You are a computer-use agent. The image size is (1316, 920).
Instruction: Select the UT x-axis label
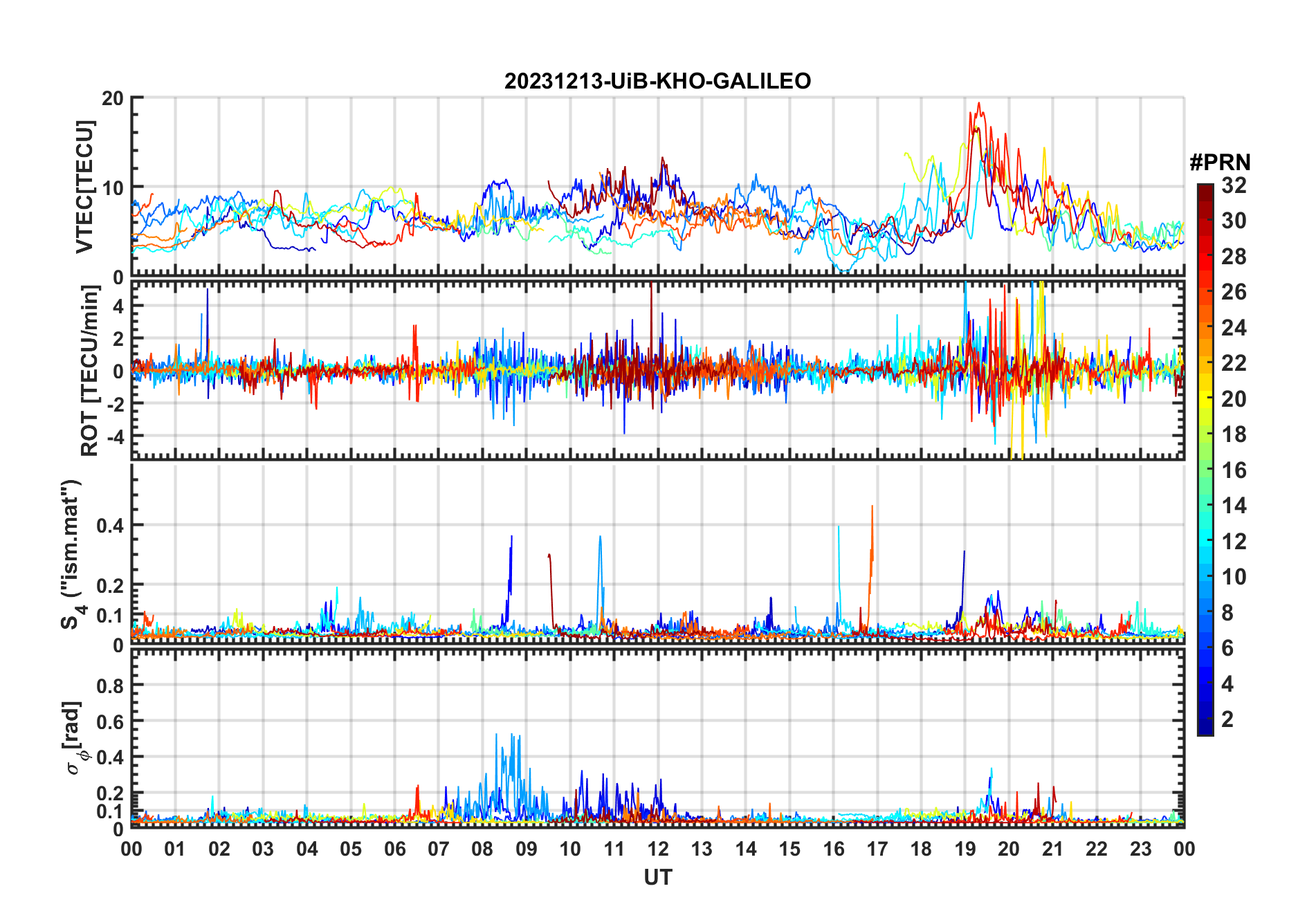657,877
